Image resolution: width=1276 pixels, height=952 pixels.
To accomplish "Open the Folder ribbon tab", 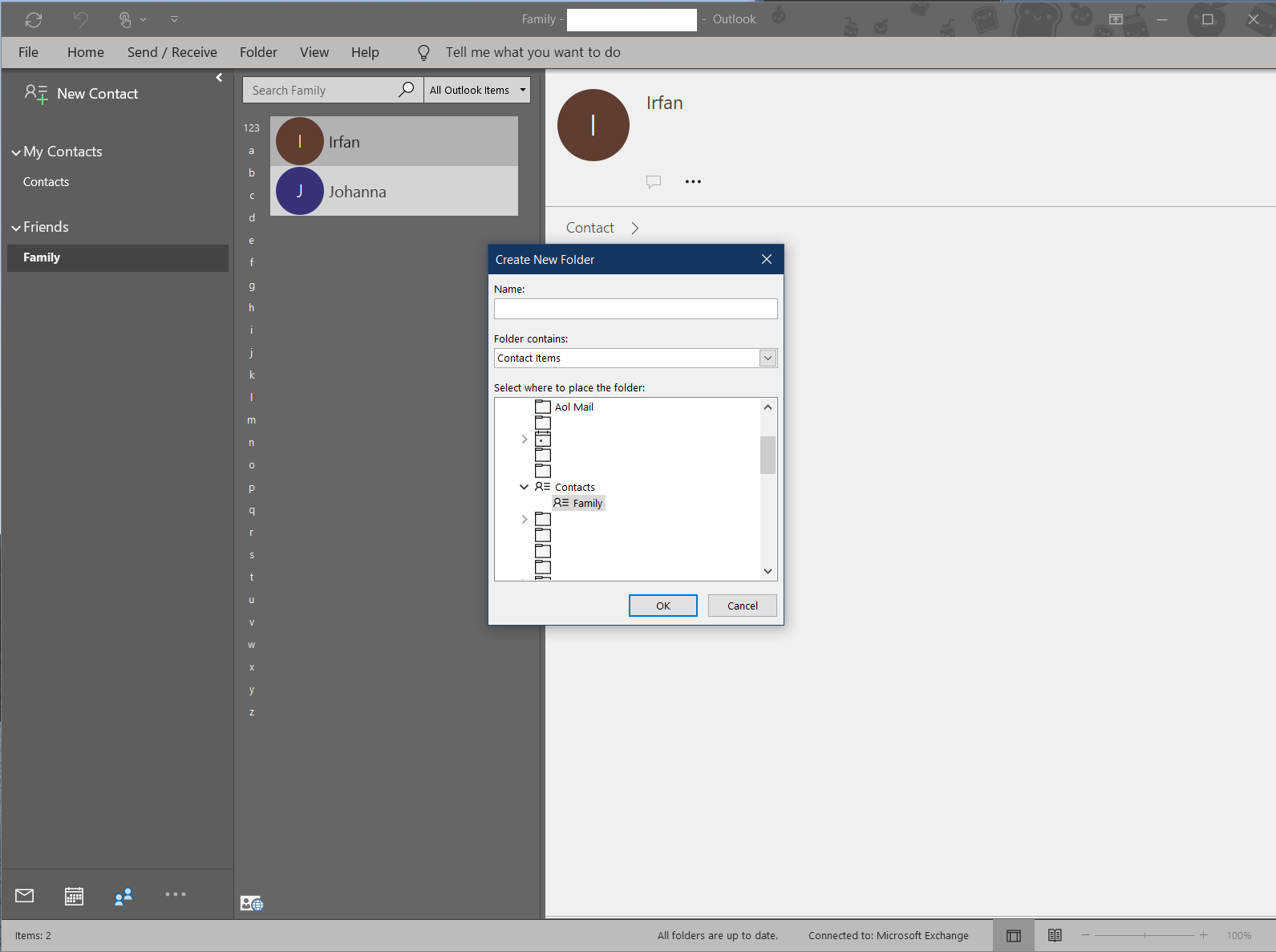I will [258, 52].
